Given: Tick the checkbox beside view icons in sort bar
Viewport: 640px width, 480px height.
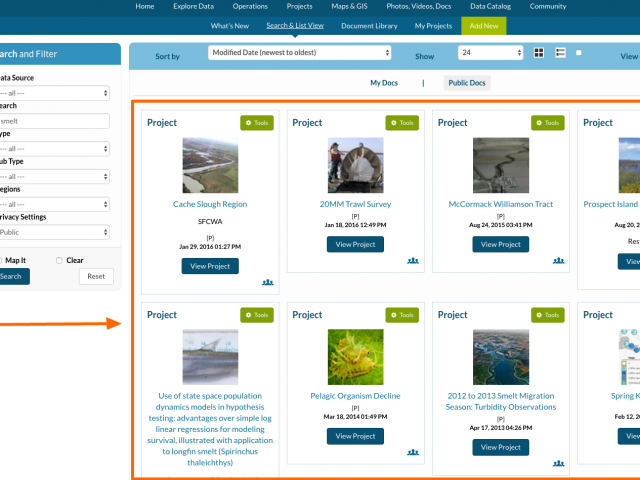Looking at the screenshot, I should click(579, 53).
